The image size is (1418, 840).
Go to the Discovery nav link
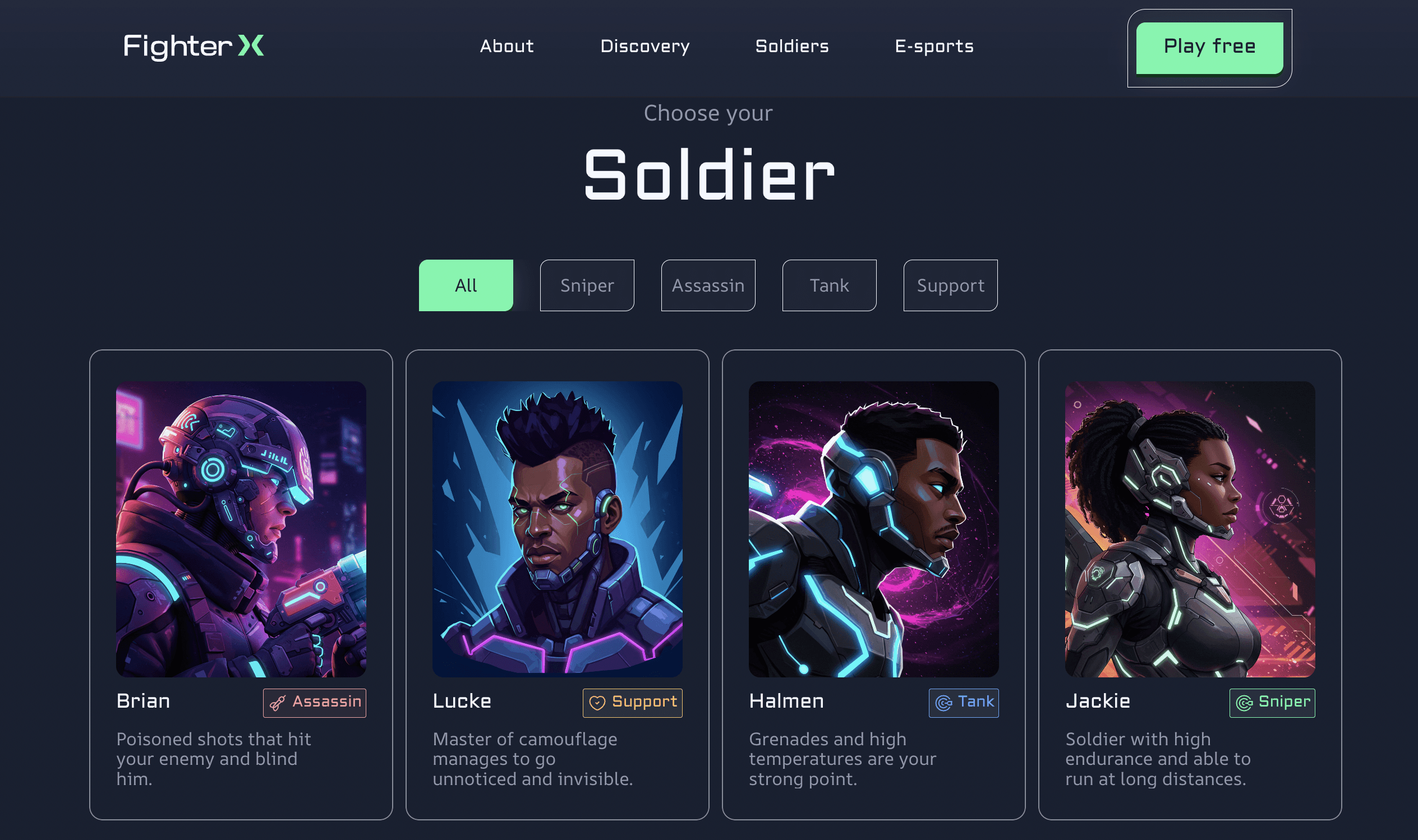[644, 47]
